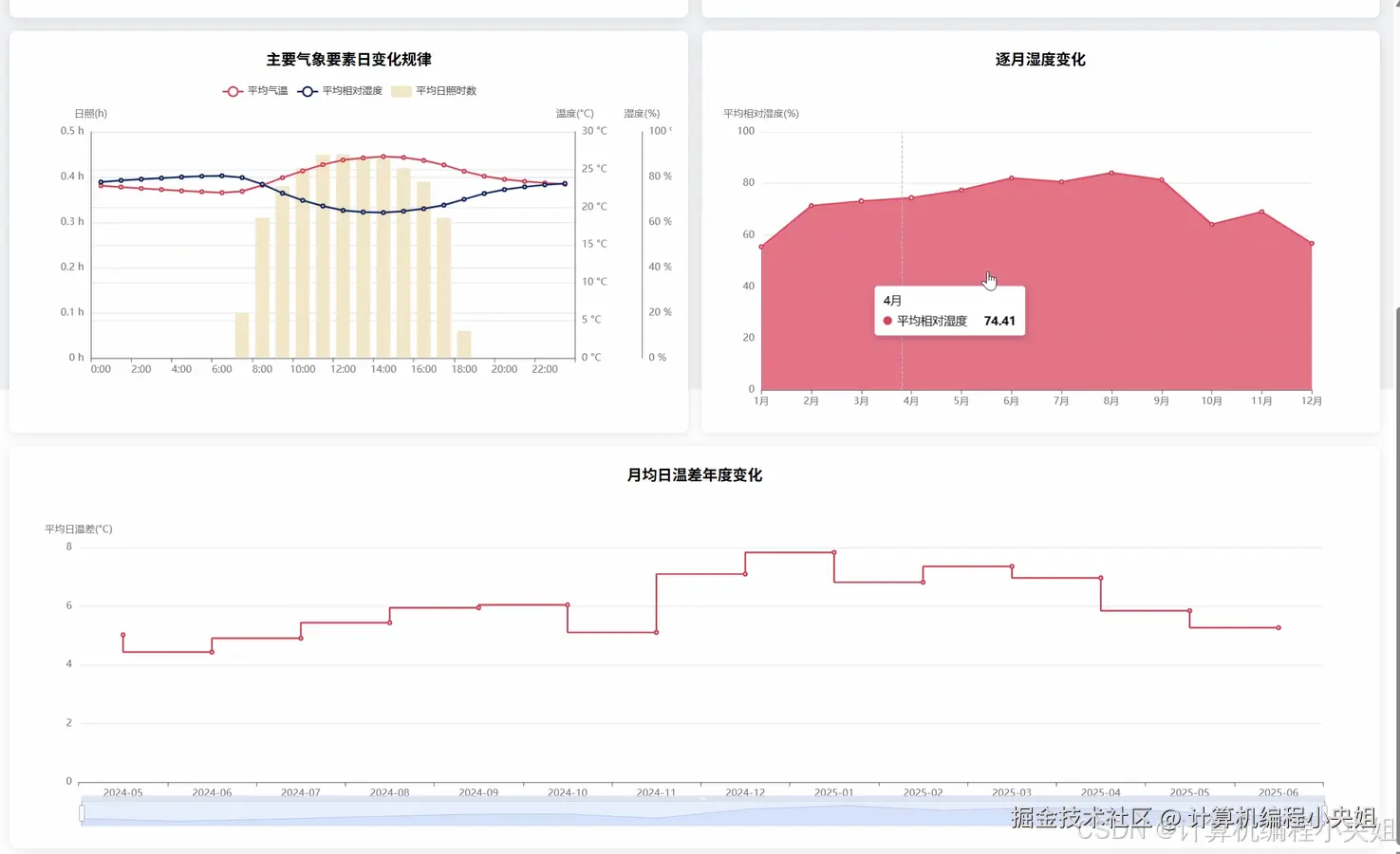The height and width of the screenshot is (854, 1400).
Task: Click the 月均日温差年度变化 chart title
Action: click(x=695, y=474)
